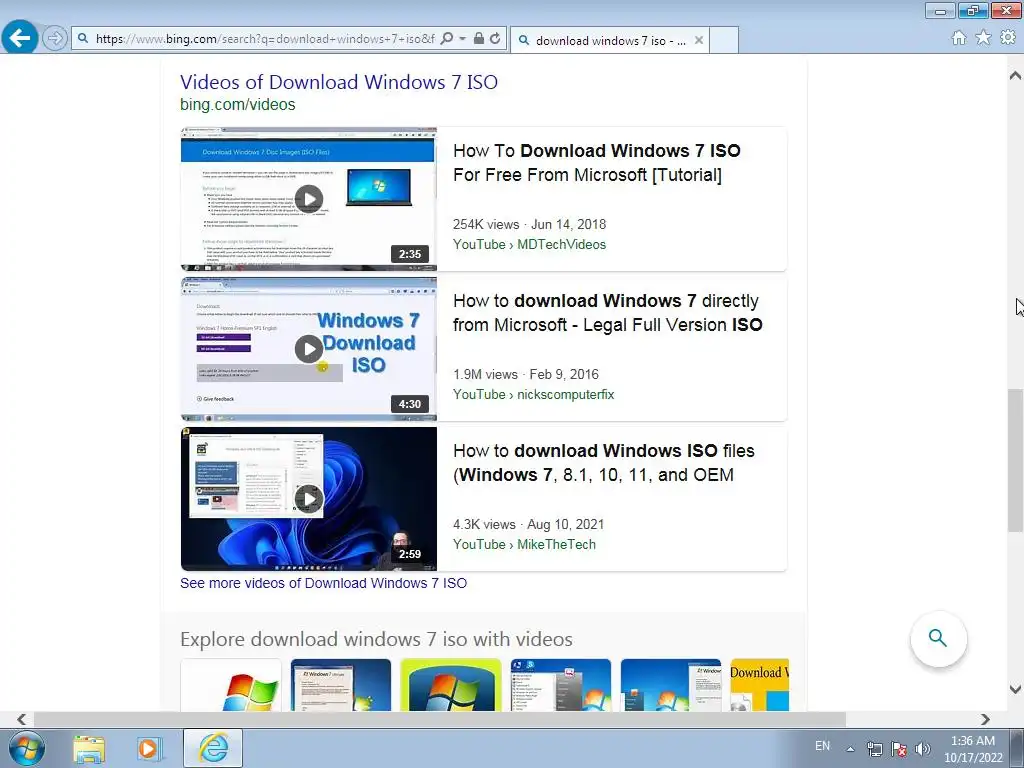The width and height of the screenshot is (1024, 768).
Task: Open the network tray icon
Action: [x=874, y=749]
